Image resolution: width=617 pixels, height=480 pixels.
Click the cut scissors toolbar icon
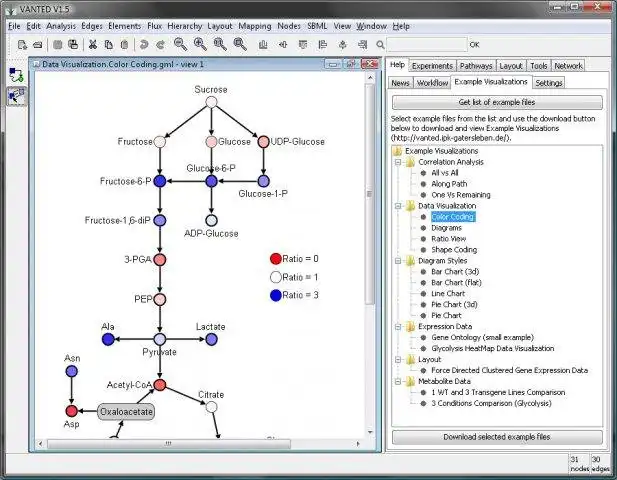[93, 44]
